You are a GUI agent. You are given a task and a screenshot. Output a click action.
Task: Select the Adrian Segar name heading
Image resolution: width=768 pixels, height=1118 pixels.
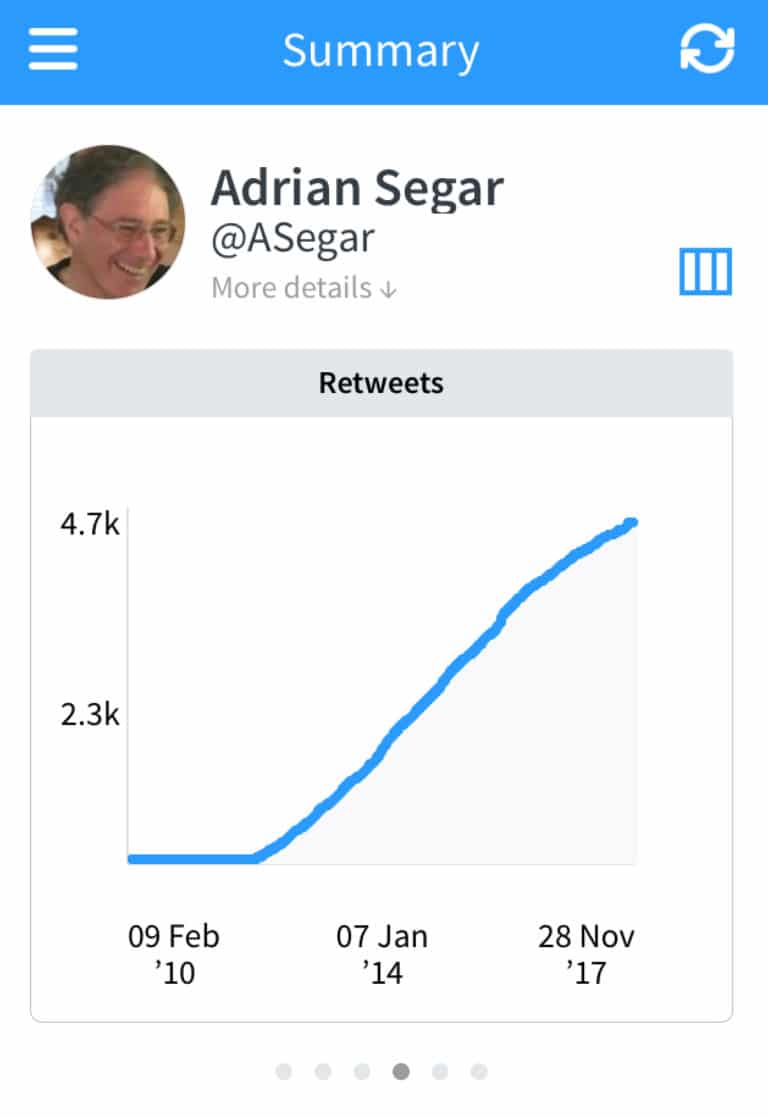coord(357,188)
